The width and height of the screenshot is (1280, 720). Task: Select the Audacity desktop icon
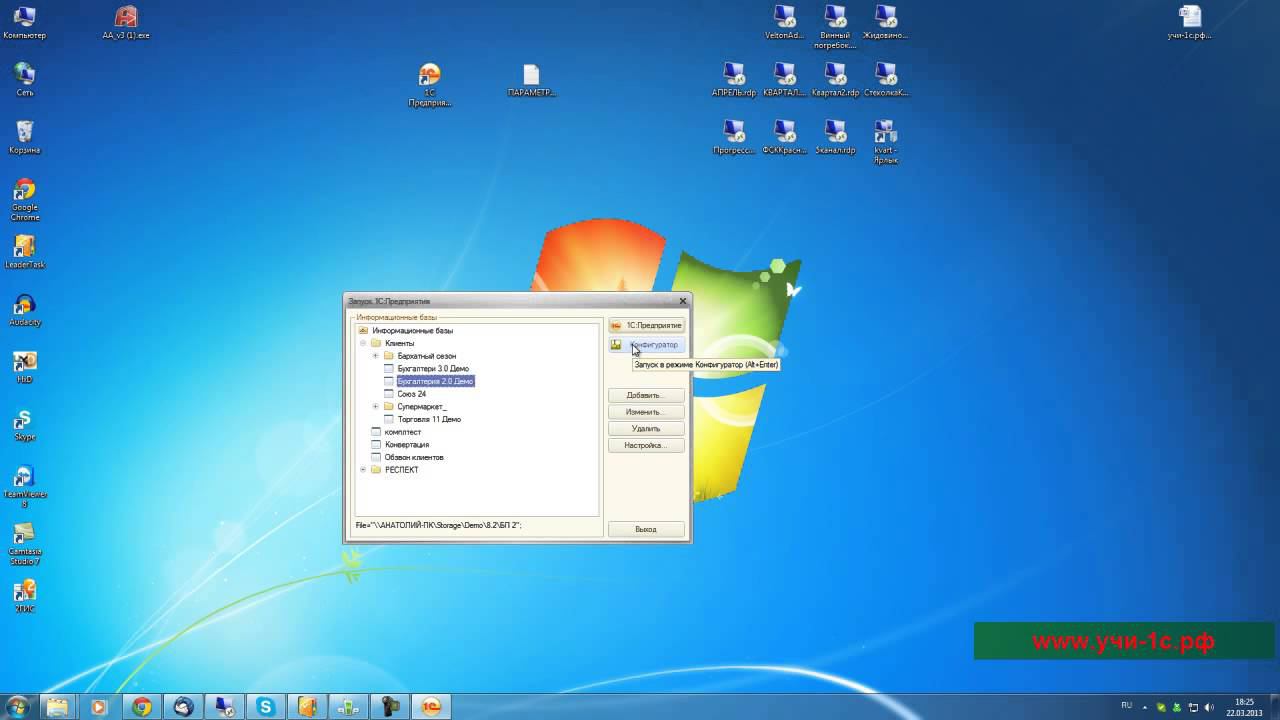pos(24,310)
